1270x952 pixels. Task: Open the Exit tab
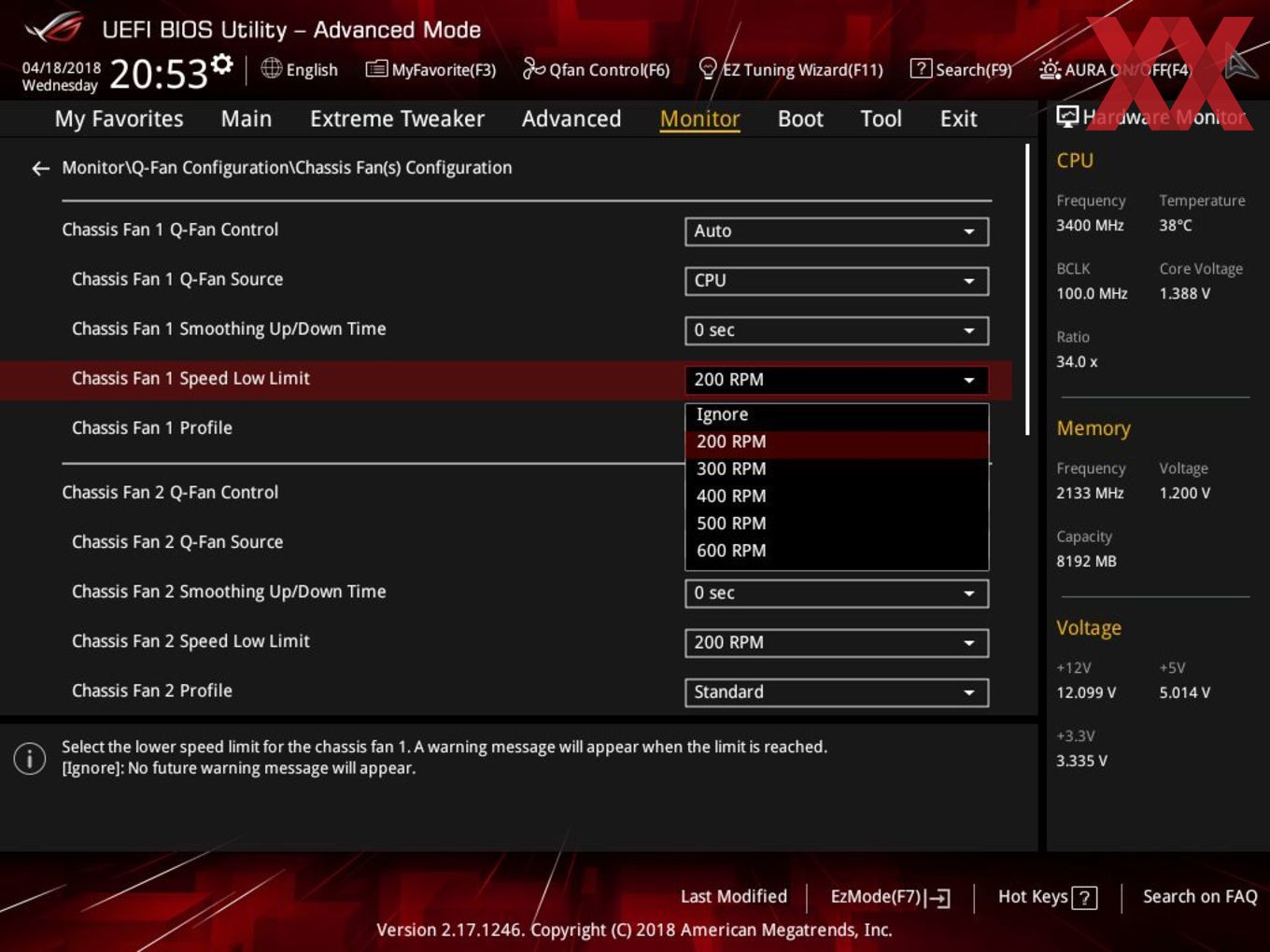(x=958, y=119)
